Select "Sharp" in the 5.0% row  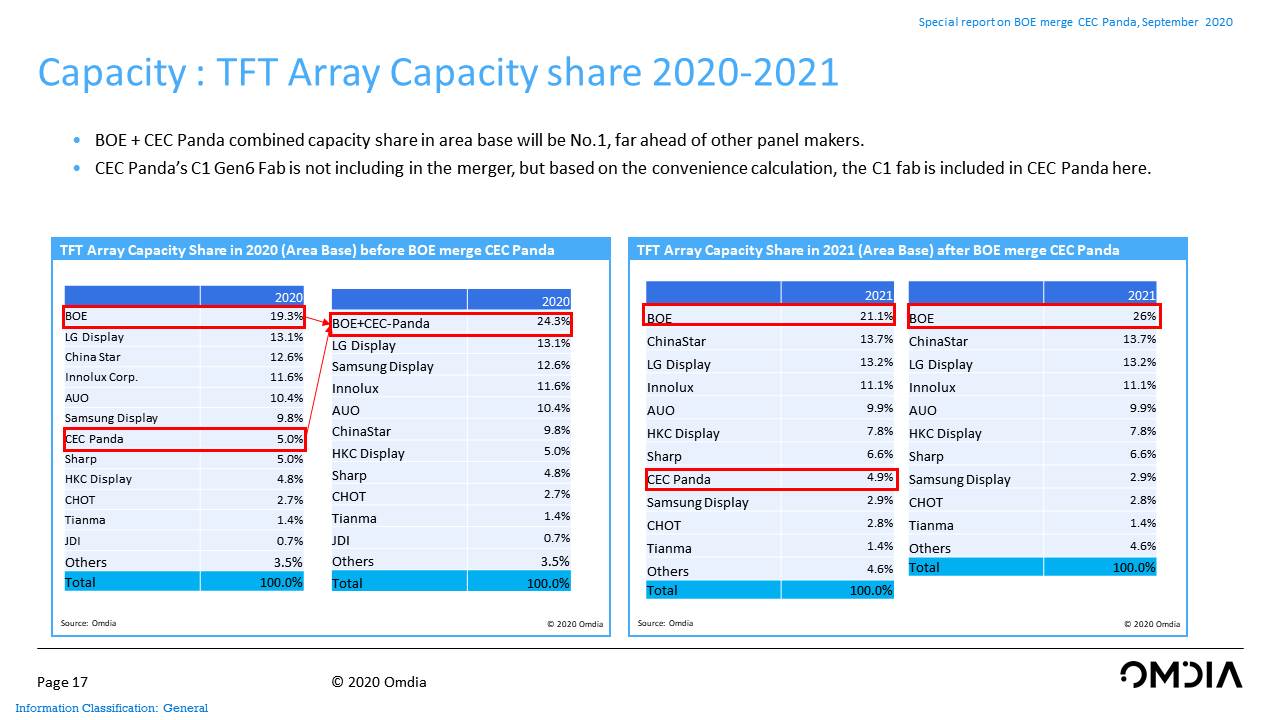pyautogui.click(x=81, y=459)
